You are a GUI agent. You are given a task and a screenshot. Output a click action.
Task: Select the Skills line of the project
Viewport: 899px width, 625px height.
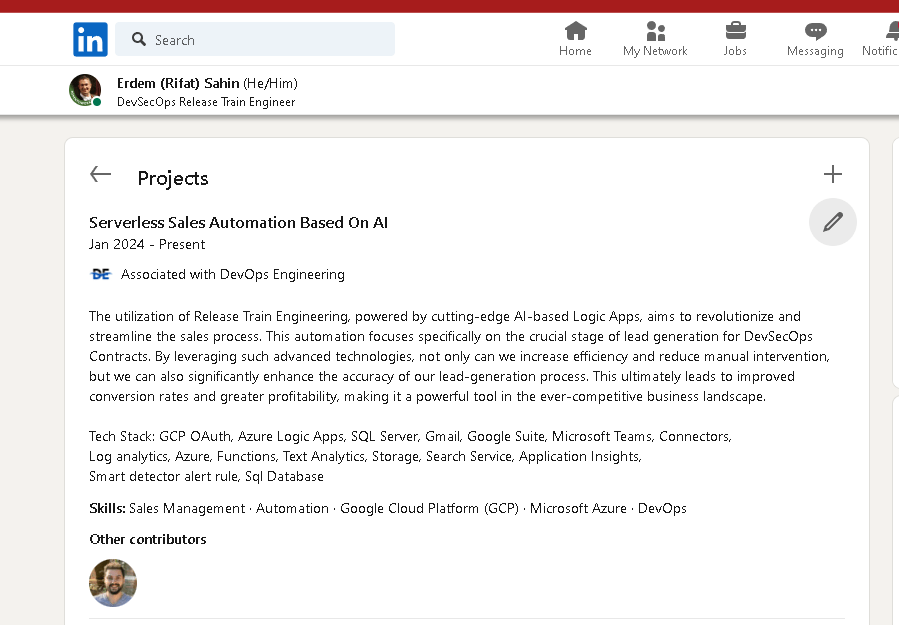click(x=388, y=509)
